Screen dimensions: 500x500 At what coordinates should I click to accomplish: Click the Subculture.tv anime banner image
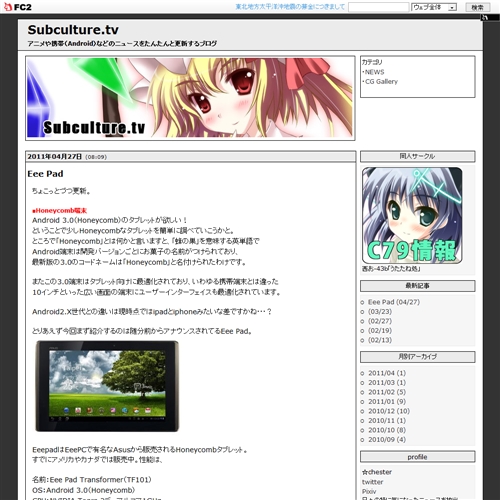[x=190, y=98]
